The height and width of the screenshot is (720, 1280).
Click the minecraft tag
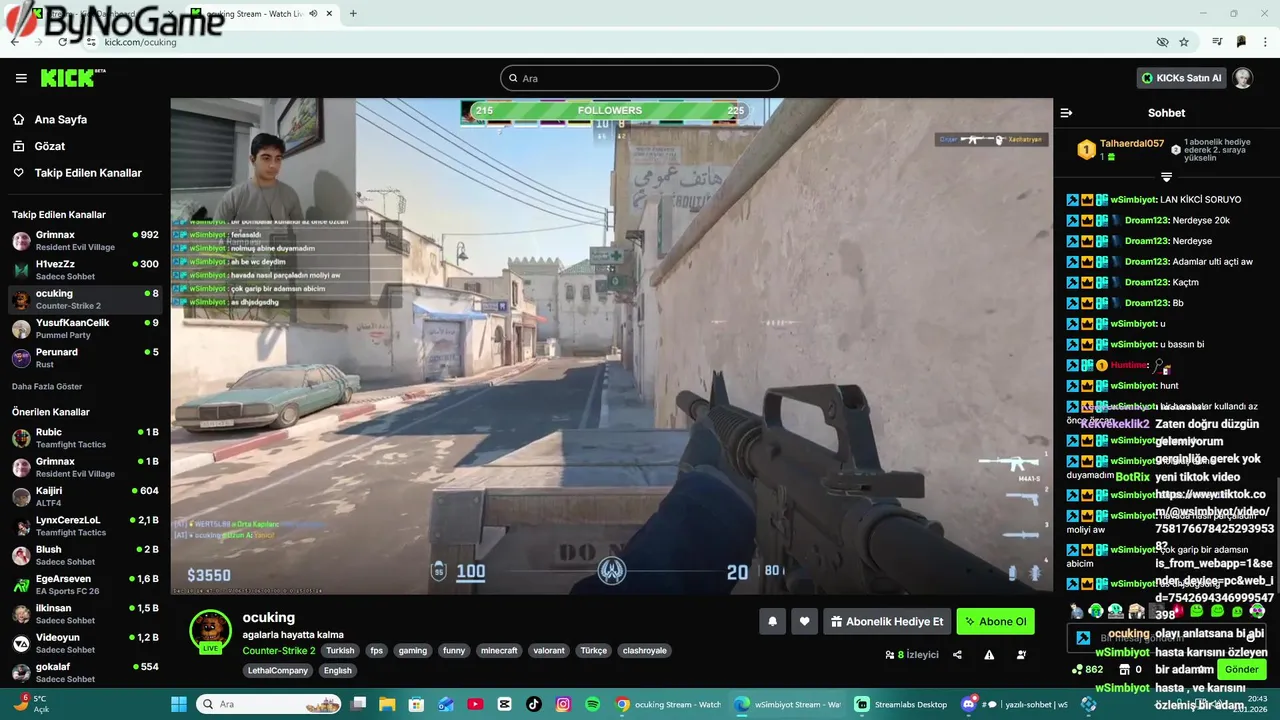(x=499, y=650)
